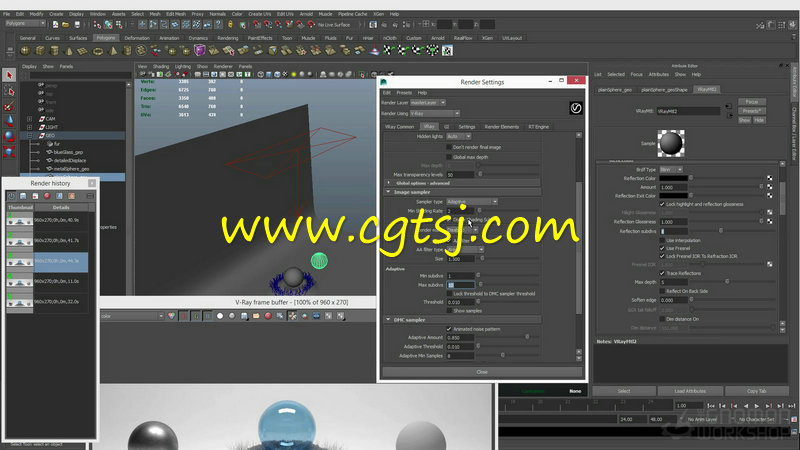Open the Polygons menu set dropdown

pyautogui.click(x=25, y=23)
